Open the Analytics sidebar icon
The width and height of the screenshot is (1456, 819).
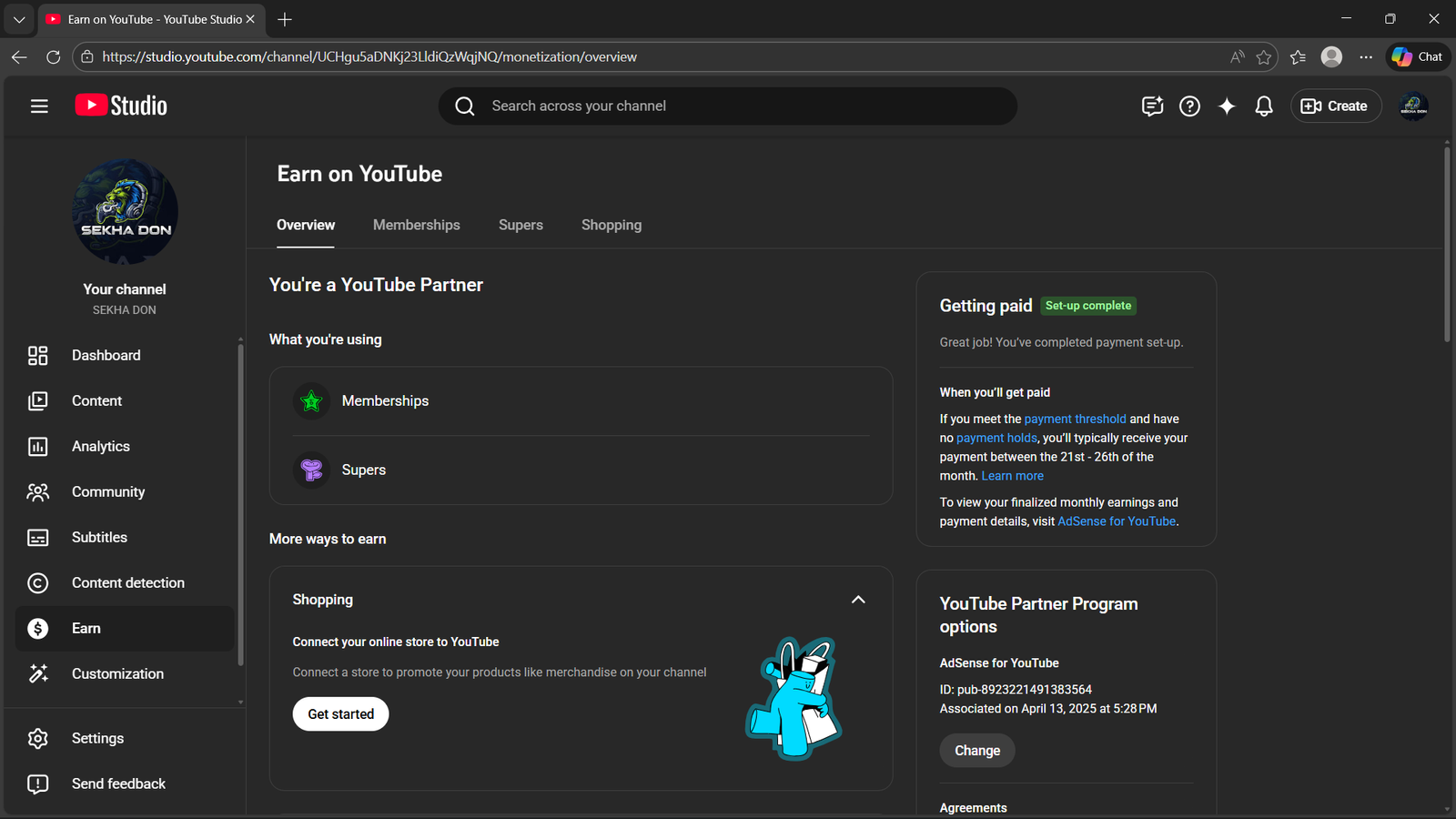coord(38,447)
